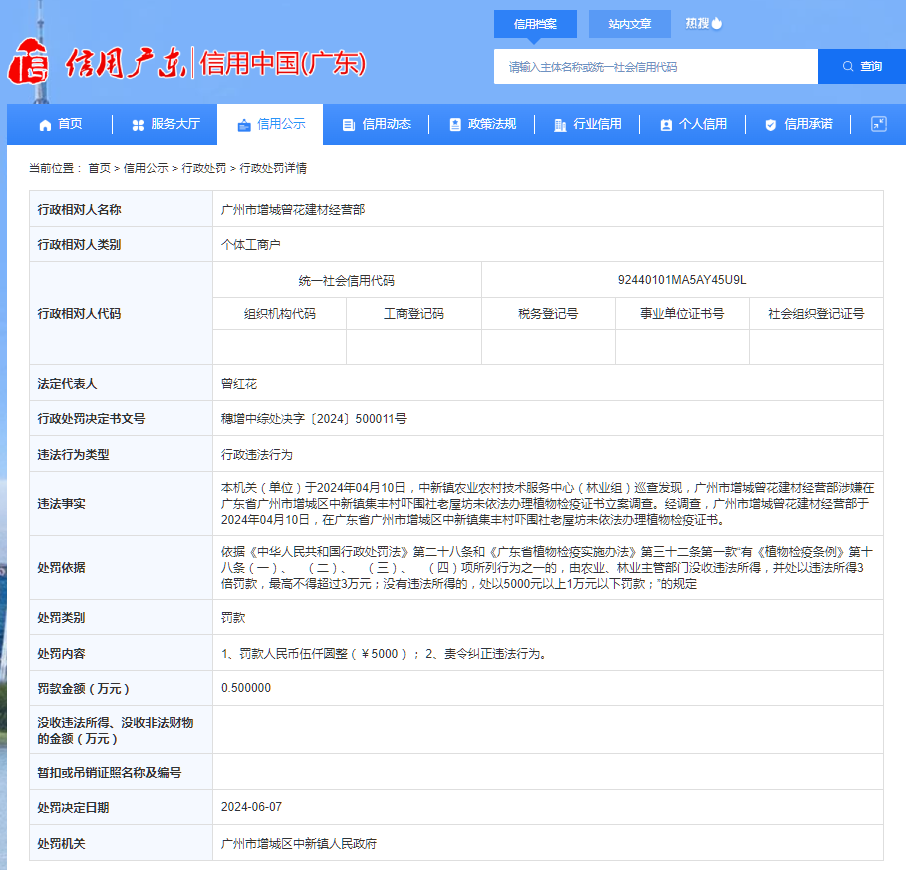Click the flame icon next to 热搜
This screenshot has height=870, width=906.
(x=716, y=22)
